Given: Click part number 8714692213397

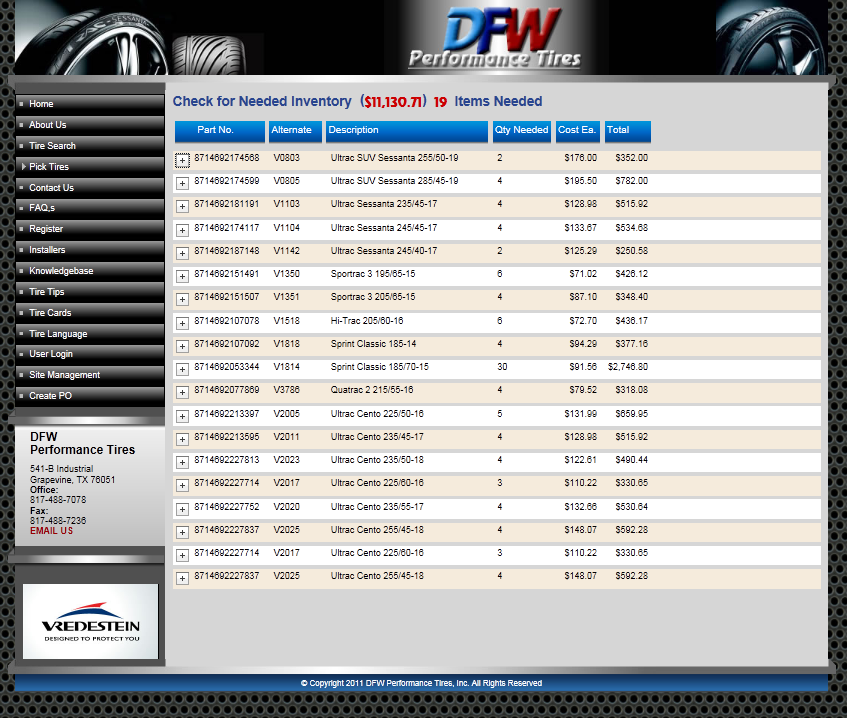Looking at the screenshot, I should point(227,414).
